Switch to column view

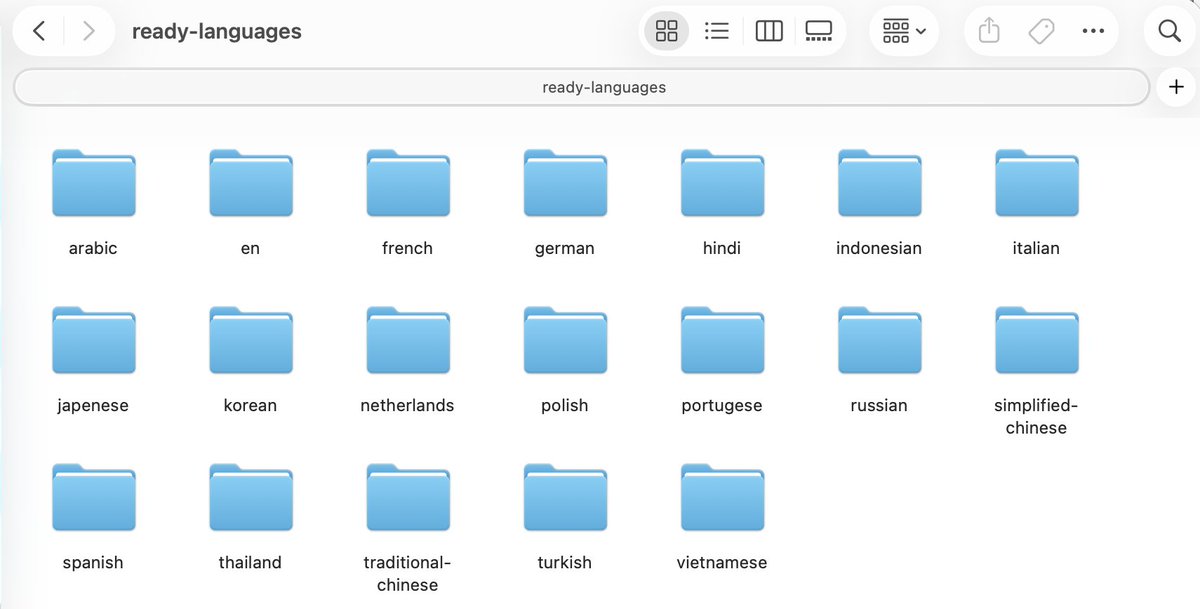click(x=769, y=31)
